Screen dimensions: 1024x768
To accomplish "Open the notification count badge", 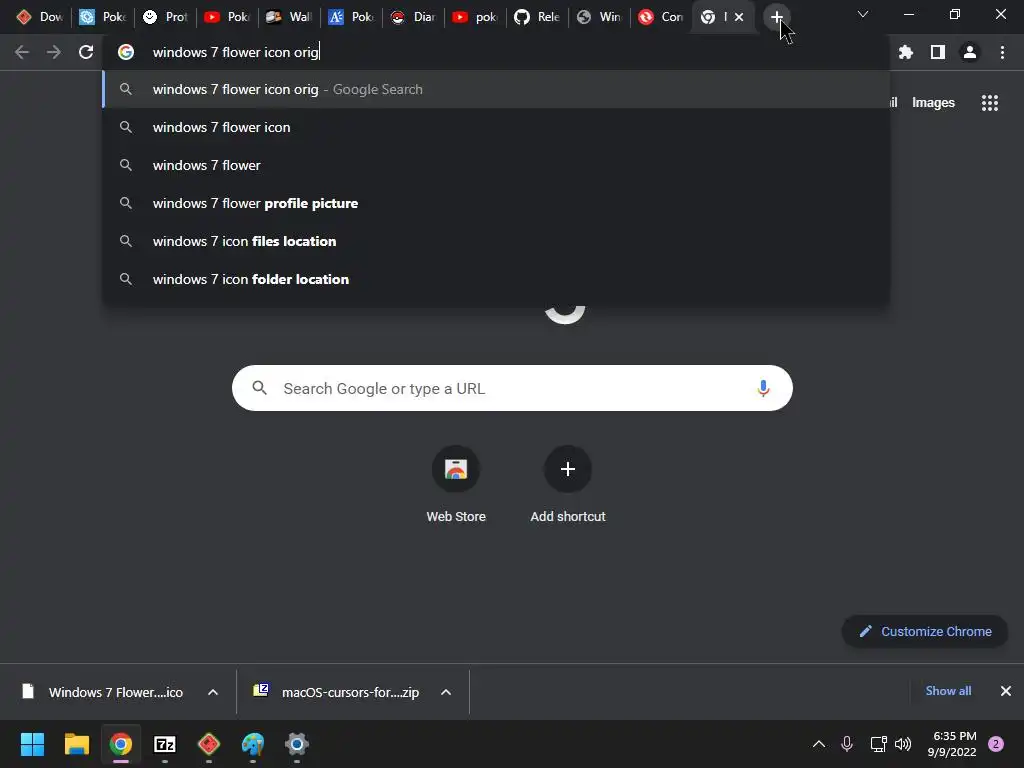I will [x=996, y=744].
